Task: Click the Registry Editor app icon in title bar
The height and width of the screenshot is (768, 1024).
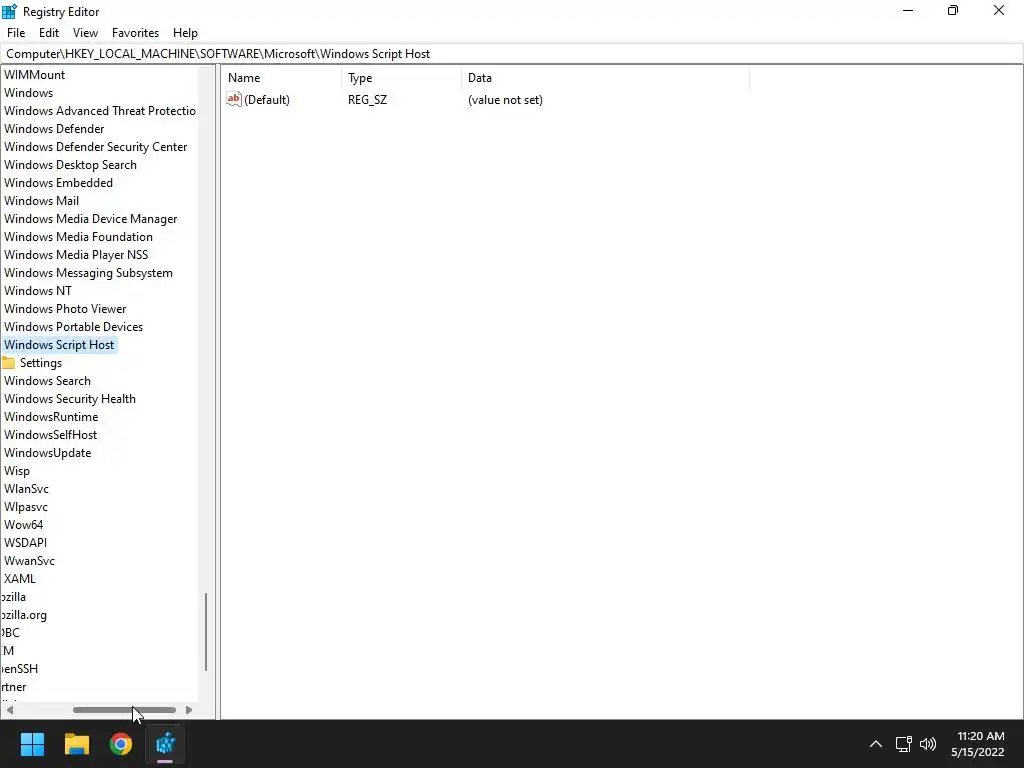Action: tap(9, 11)
